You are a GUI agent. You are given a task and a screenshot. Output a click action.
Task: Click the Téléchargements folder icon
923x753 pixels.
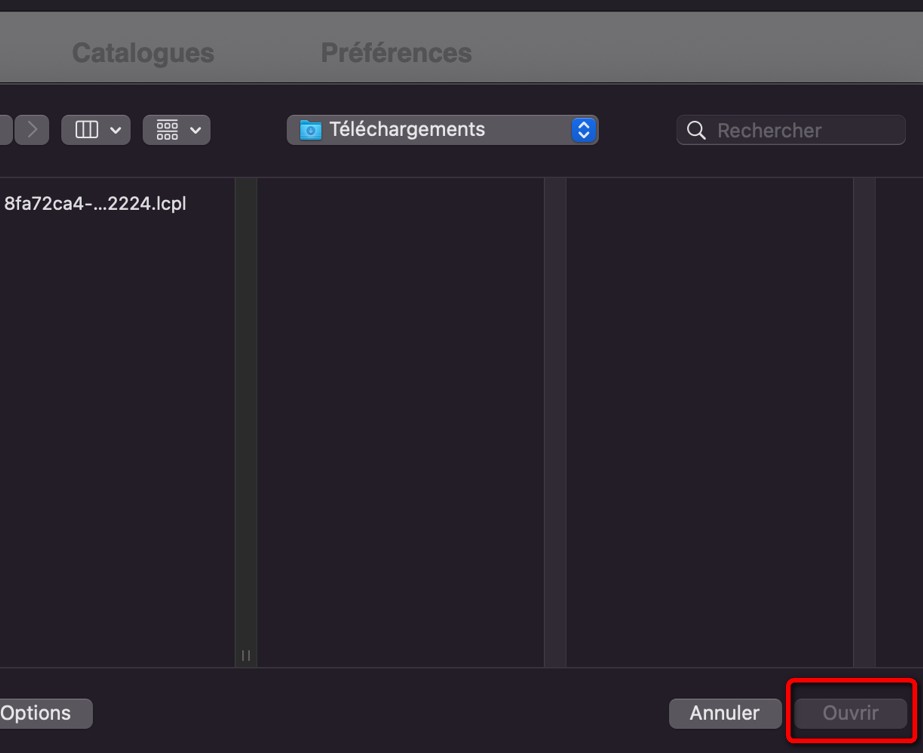311,130
